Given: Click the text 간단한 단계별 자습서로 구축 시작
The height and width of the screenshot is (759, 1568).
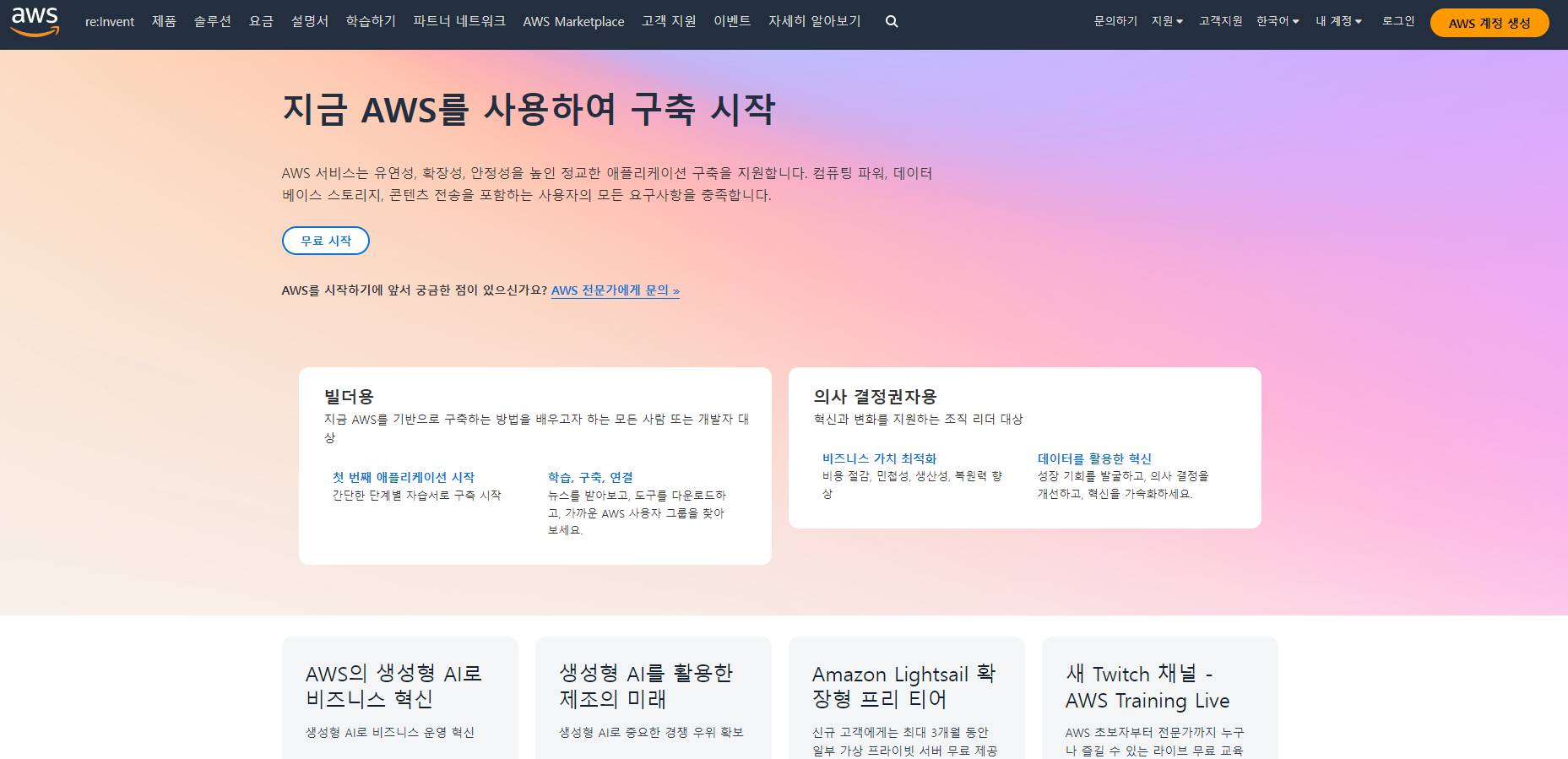Looking at the screenshot, I should 417,496.
